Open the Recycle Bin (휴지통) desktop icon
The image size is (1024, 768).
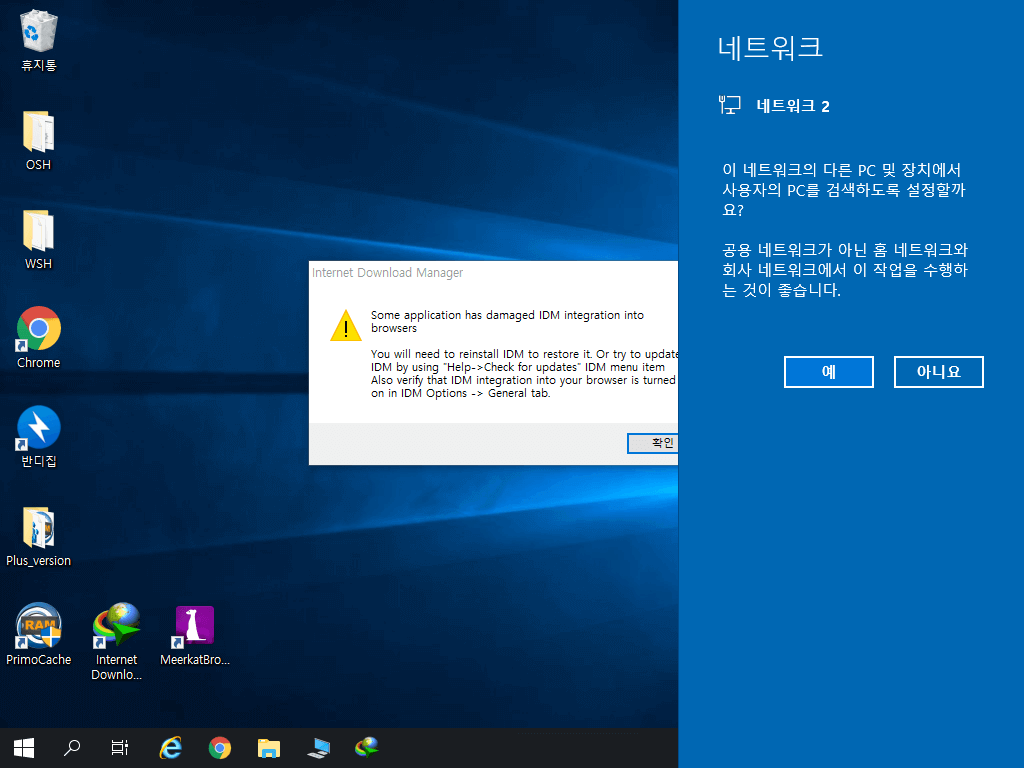coord(39,40)
